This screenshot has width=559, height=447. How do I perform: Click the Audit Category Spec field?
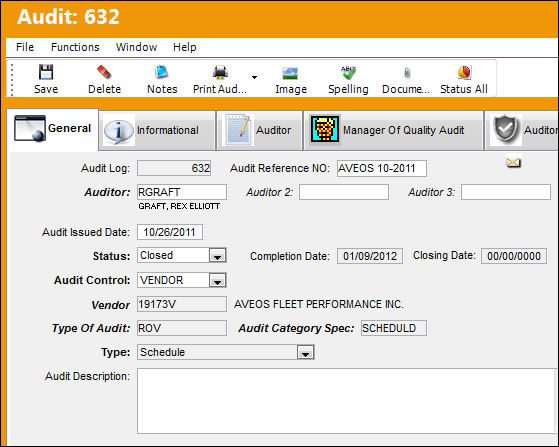(x=394, y=328)
